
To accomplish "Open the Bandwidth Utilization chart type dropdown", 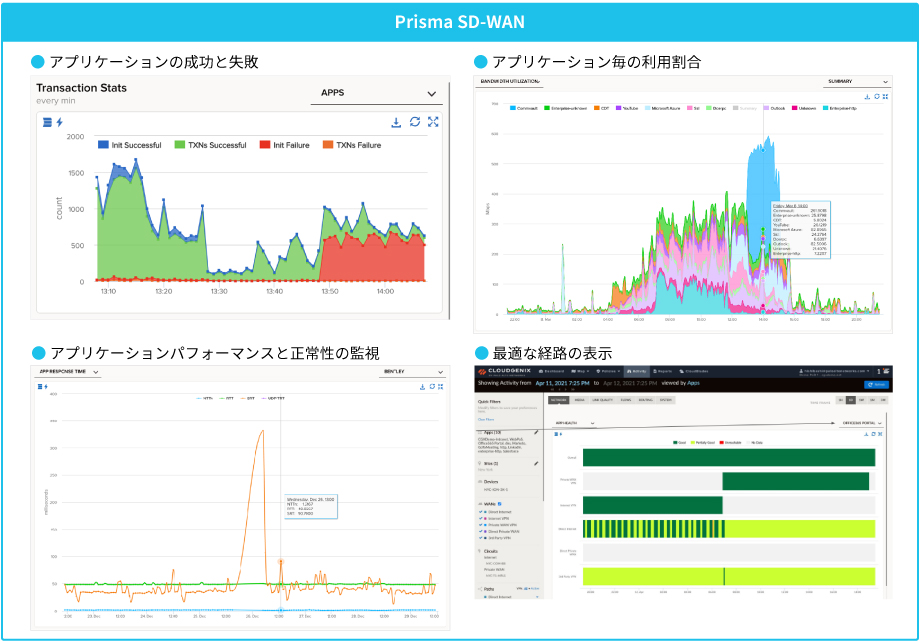I will [509, 82].
